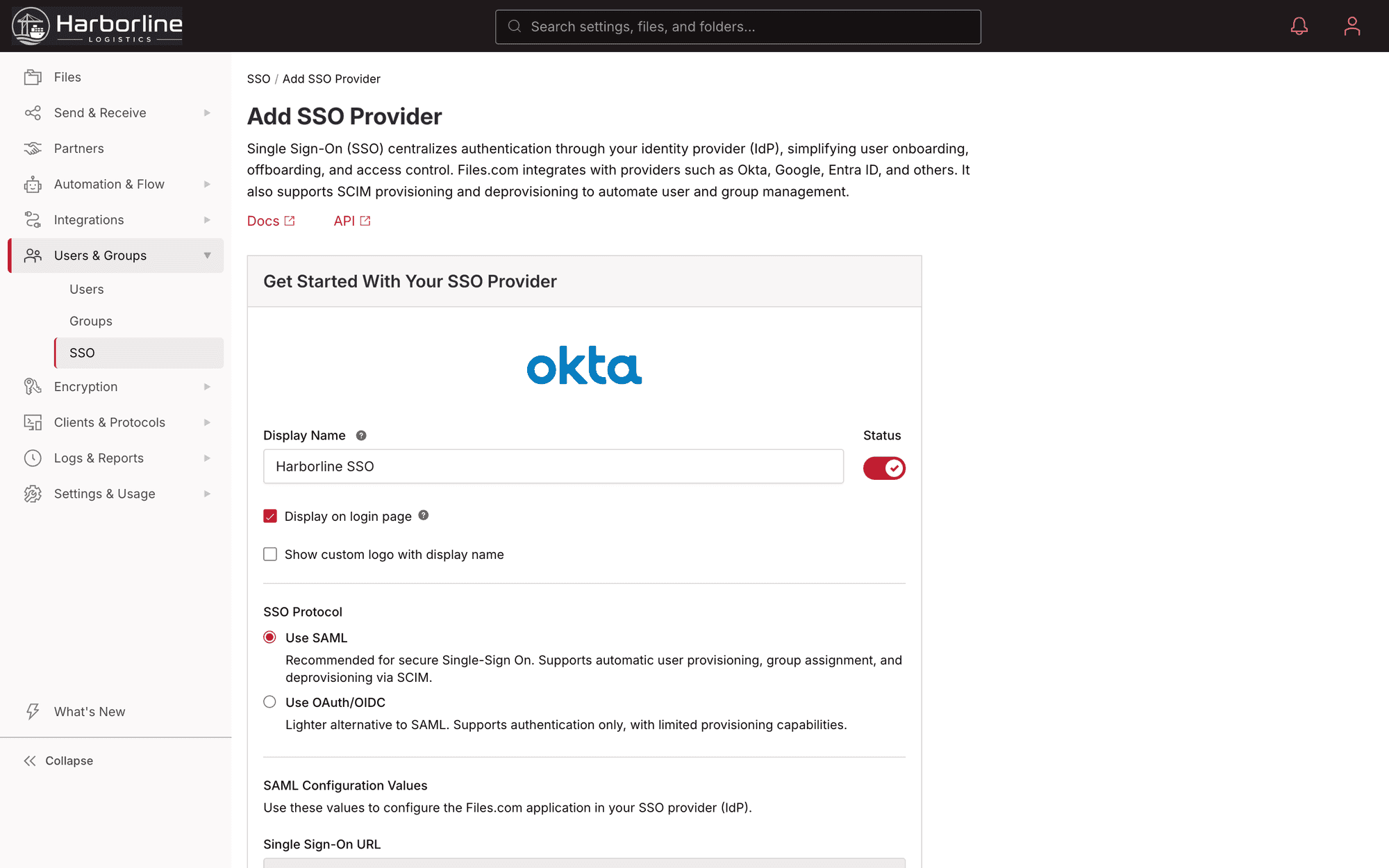1389x868 pixels.
Task: Click the Okta logo
Action: 584,365
